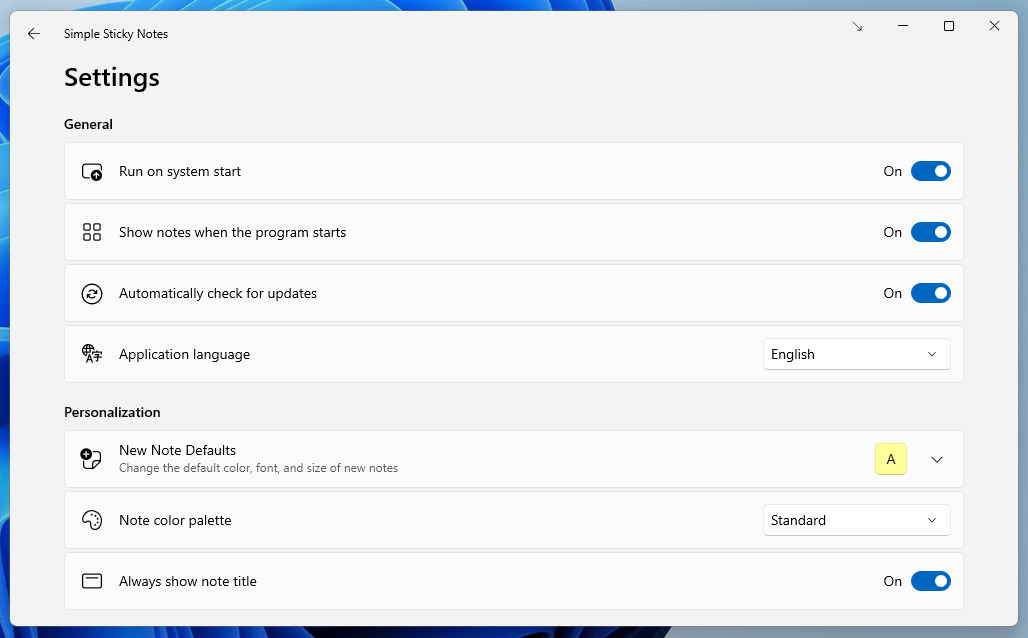The width and height of the screenshot is (1028, 638).
Task: Toggle Automatically check for updates off
Action: 930,294
